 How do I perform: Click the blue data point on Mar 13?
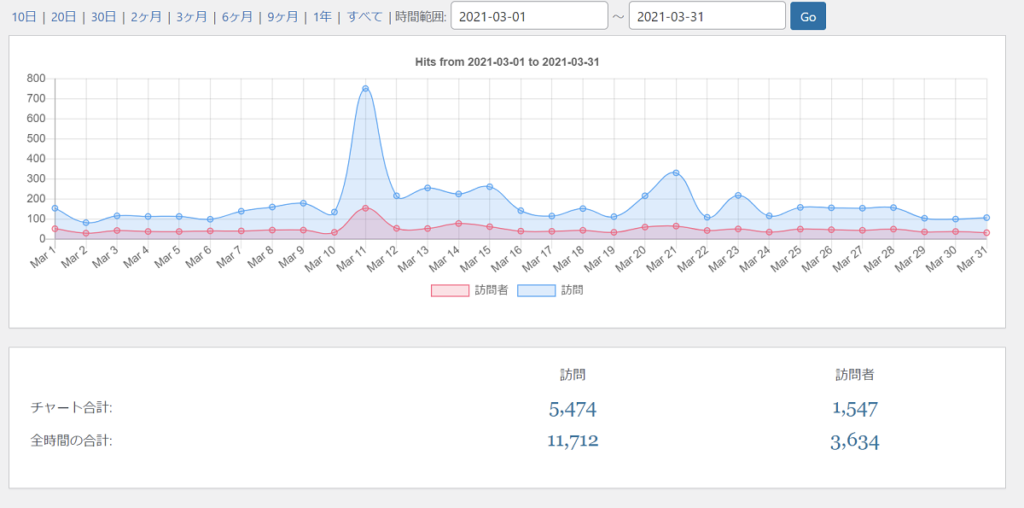pos(427,188)
